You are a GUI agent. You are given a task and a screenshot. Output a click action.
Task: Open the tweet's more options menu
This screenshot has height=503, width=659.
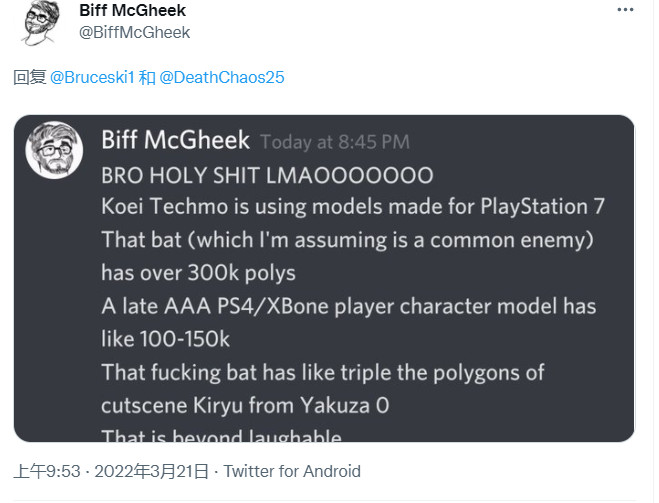pos(624,12)
